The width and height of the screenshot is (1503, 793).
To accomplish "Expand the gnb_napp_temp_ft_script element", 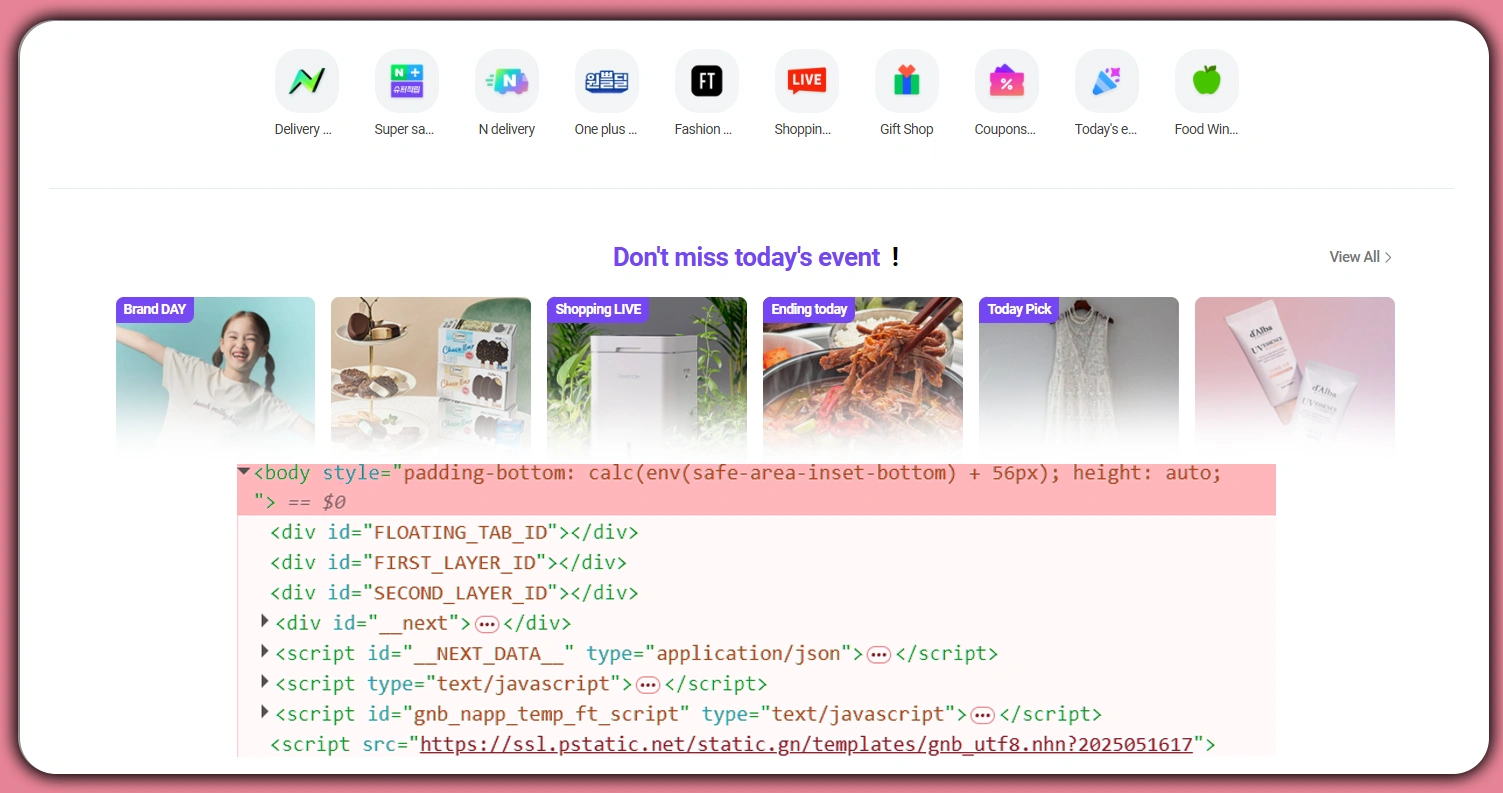I will point(263,713).
